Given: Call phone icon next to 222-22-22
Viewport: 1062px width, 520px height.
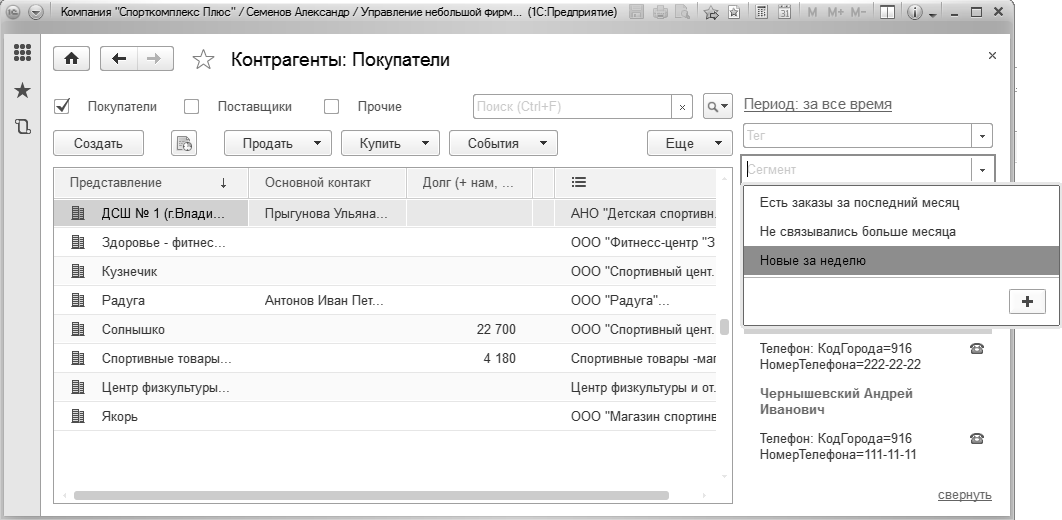Looking at the screenshot, I should click(977, 349).
